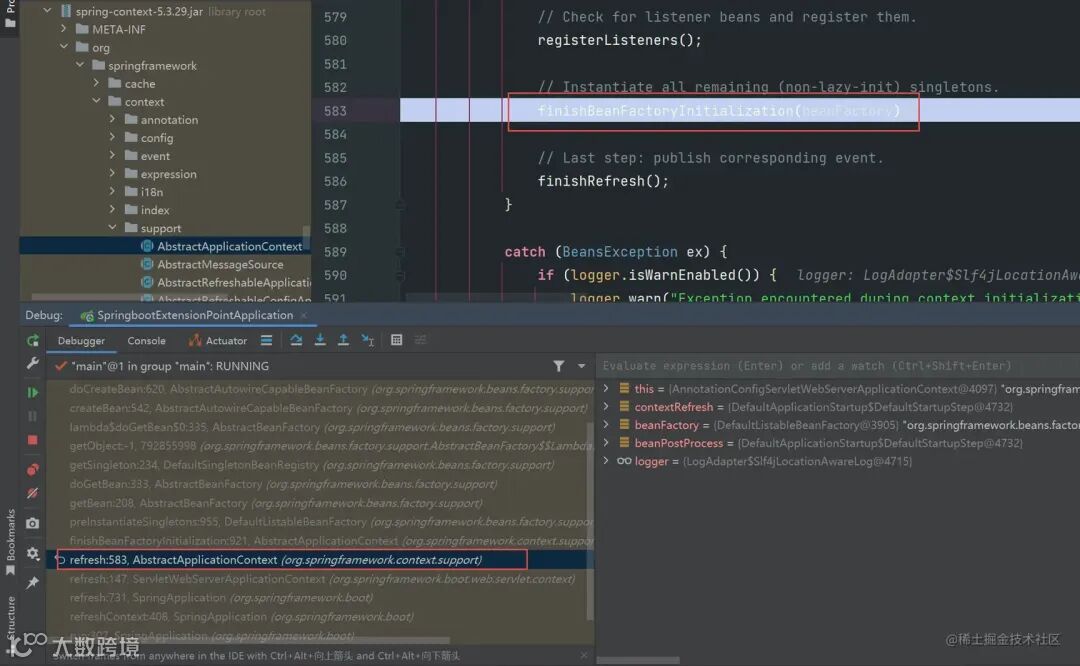This screenshot has height=666, width=1080.
Task: Click the frames list vertical scrollbar
Action: [x=590, y=520]
